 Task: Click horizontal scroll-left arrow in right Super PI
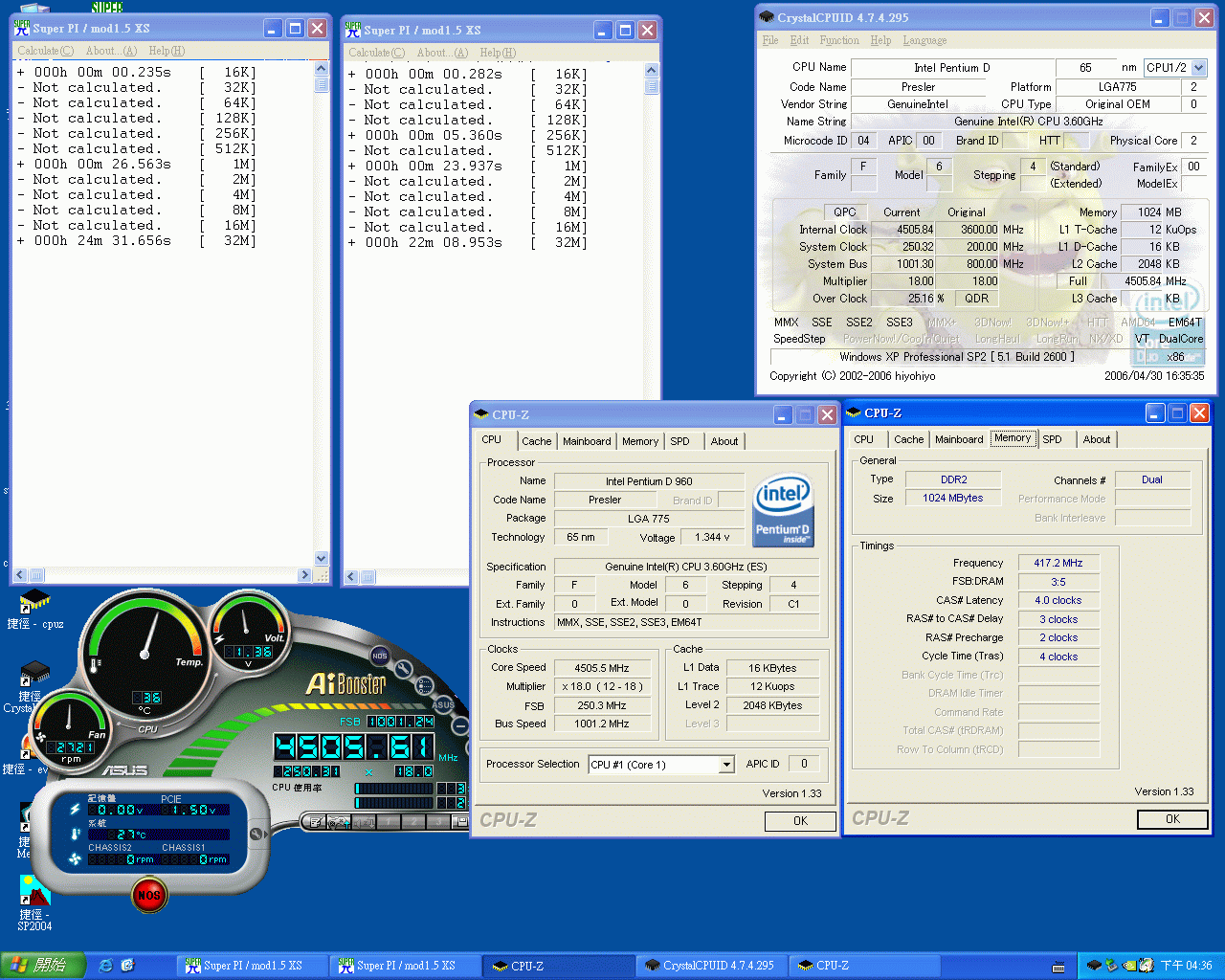click(x=351, y=577)
